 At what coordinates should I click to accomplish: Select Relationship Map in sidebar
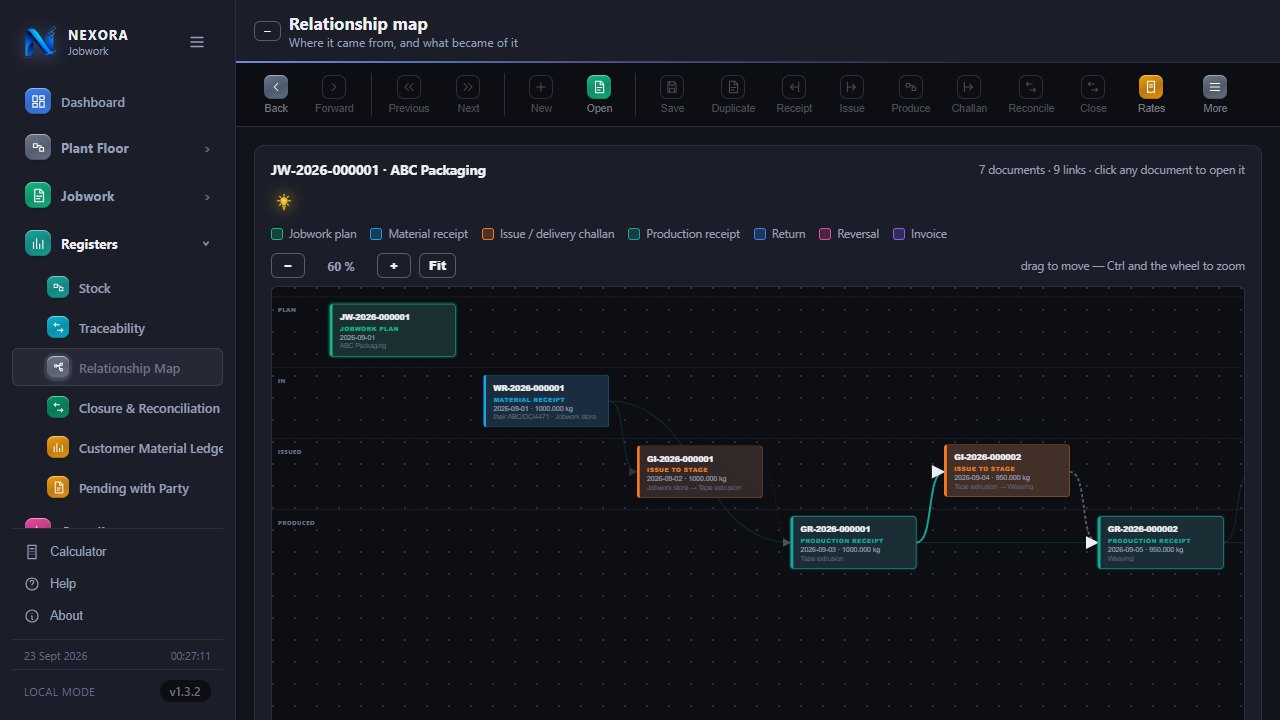pyautogui.click(x=117, y=368)
